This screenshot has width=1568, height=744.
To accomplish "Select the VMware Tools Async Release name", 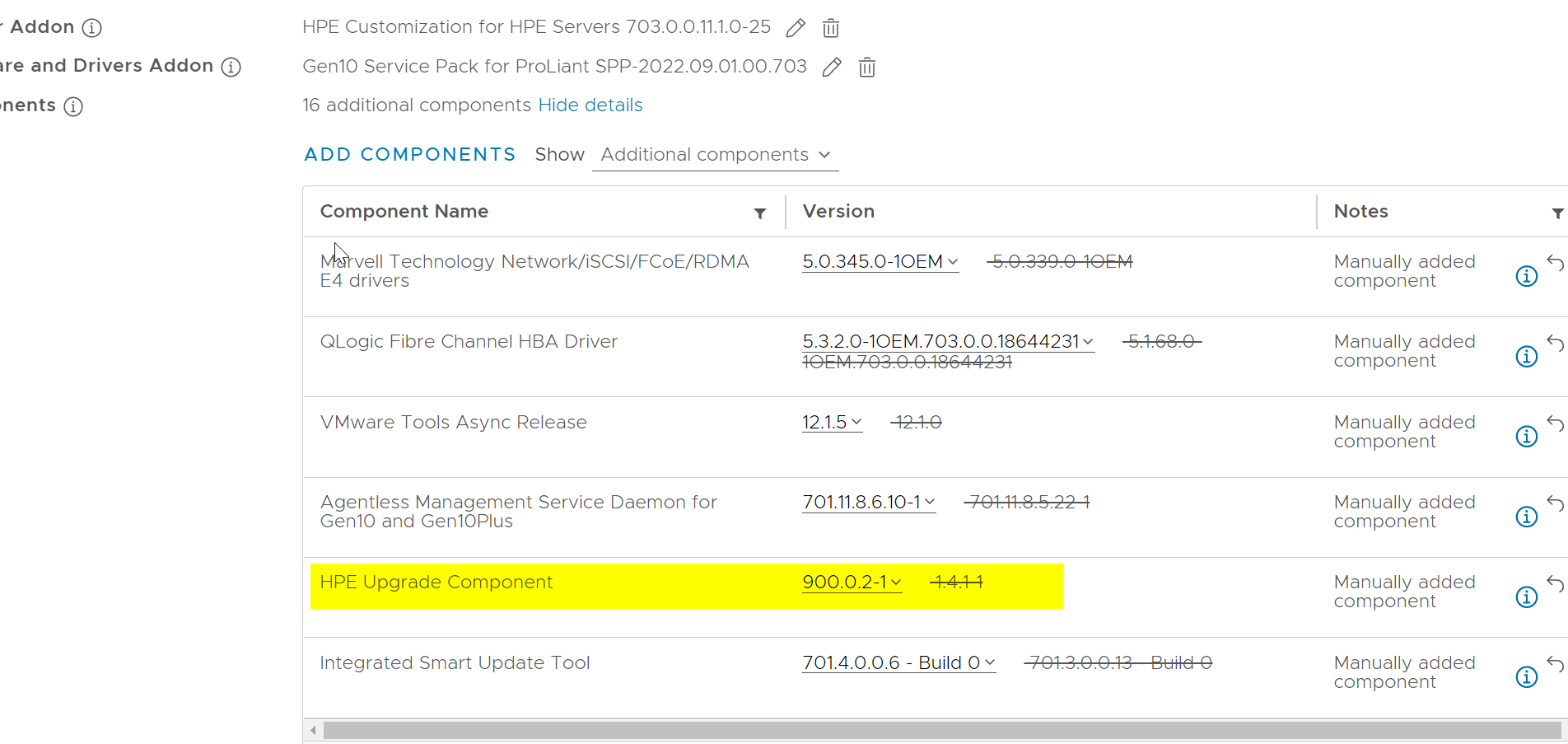I will click(454, 423).
